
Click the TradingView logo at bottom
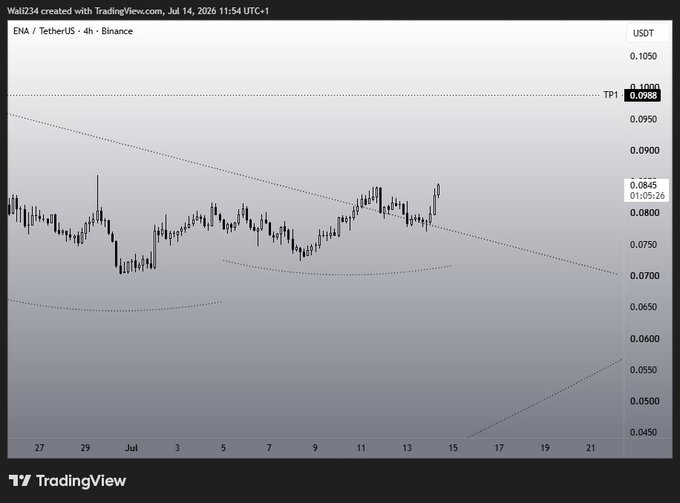pos(68,481)
